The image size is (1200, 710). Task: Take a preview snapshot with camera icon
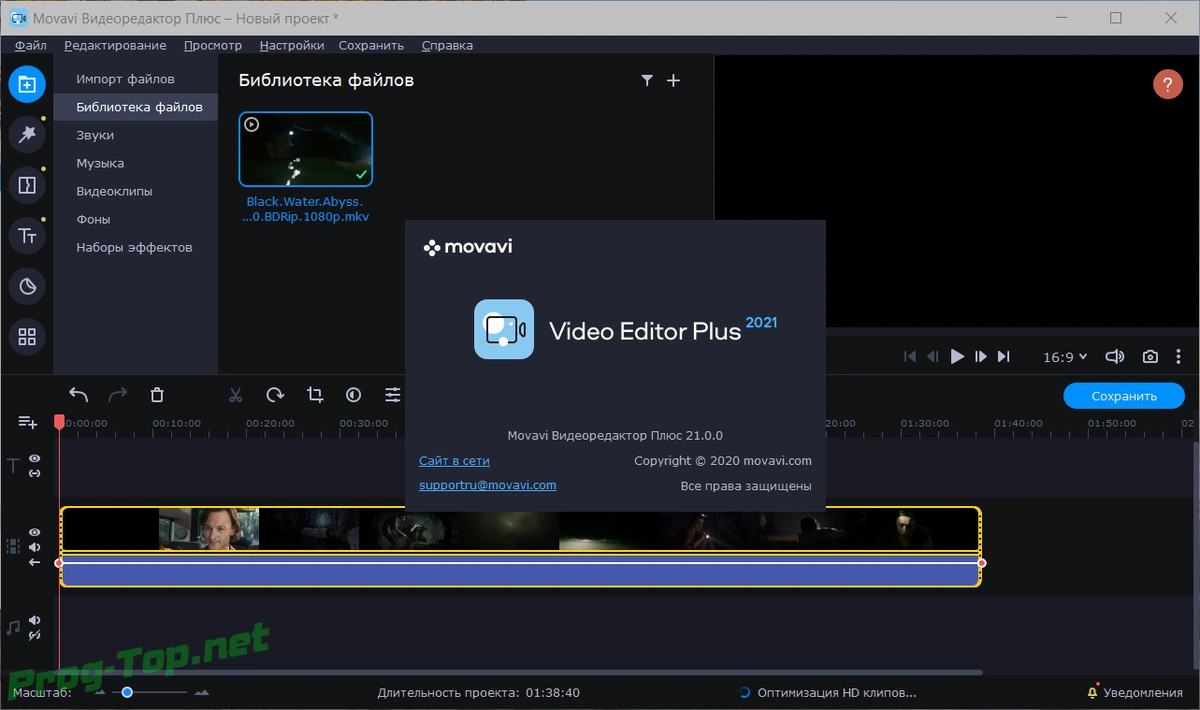click(x=1151, y=357)
